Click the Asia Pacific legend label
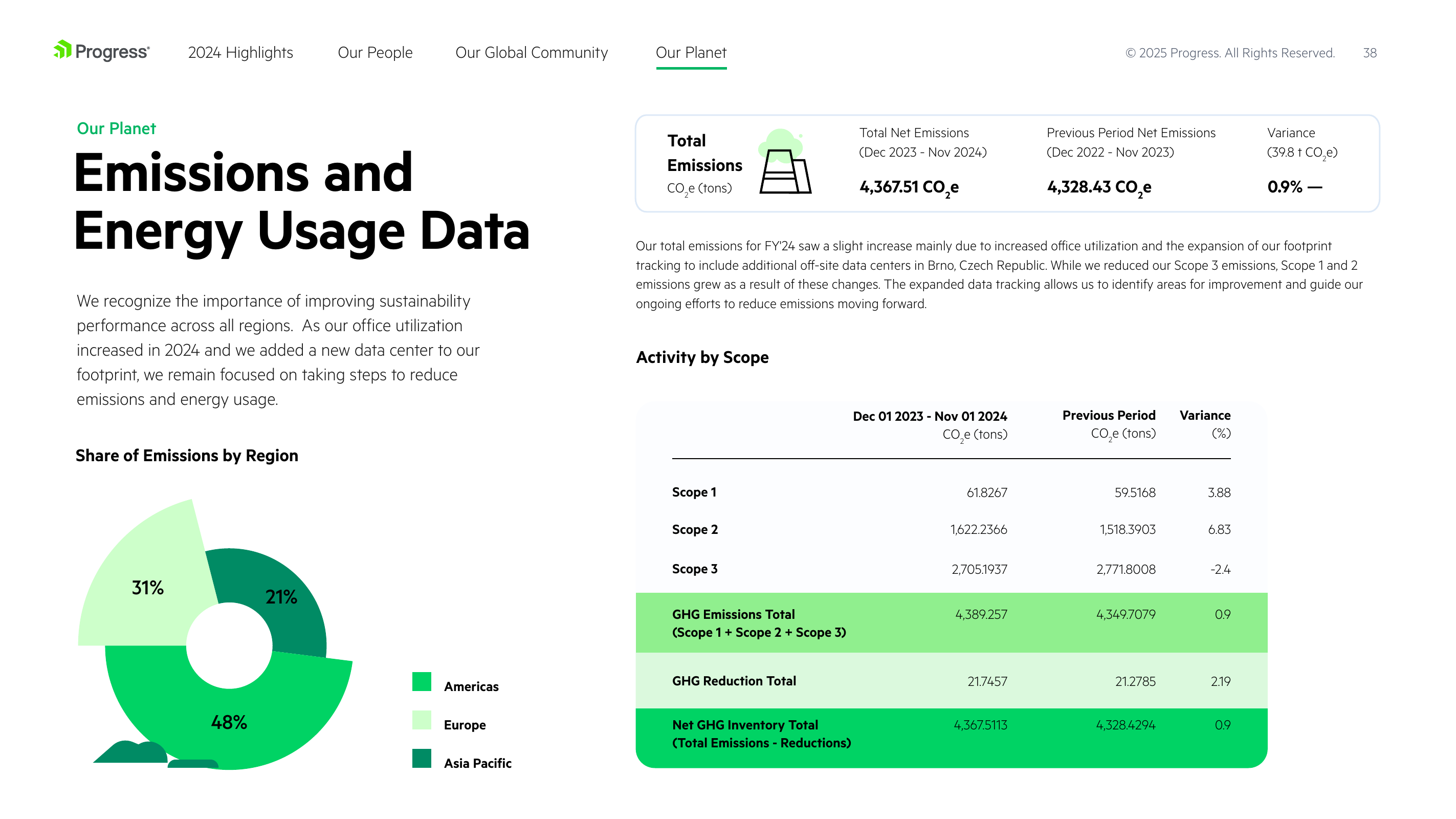1456x819 pixels. 478,764
